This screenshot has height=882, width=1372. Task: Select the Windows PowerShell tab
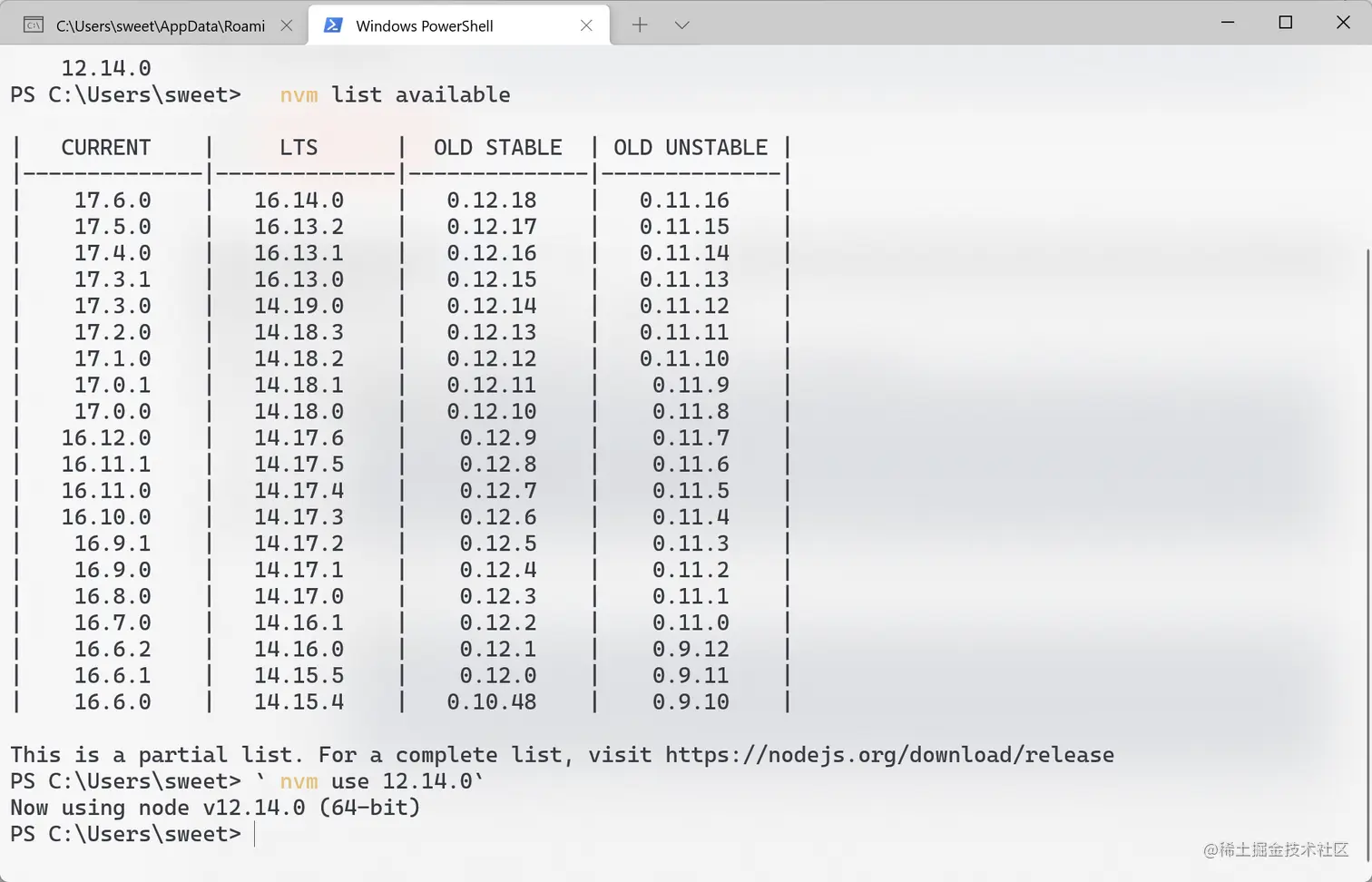(459, 25)
